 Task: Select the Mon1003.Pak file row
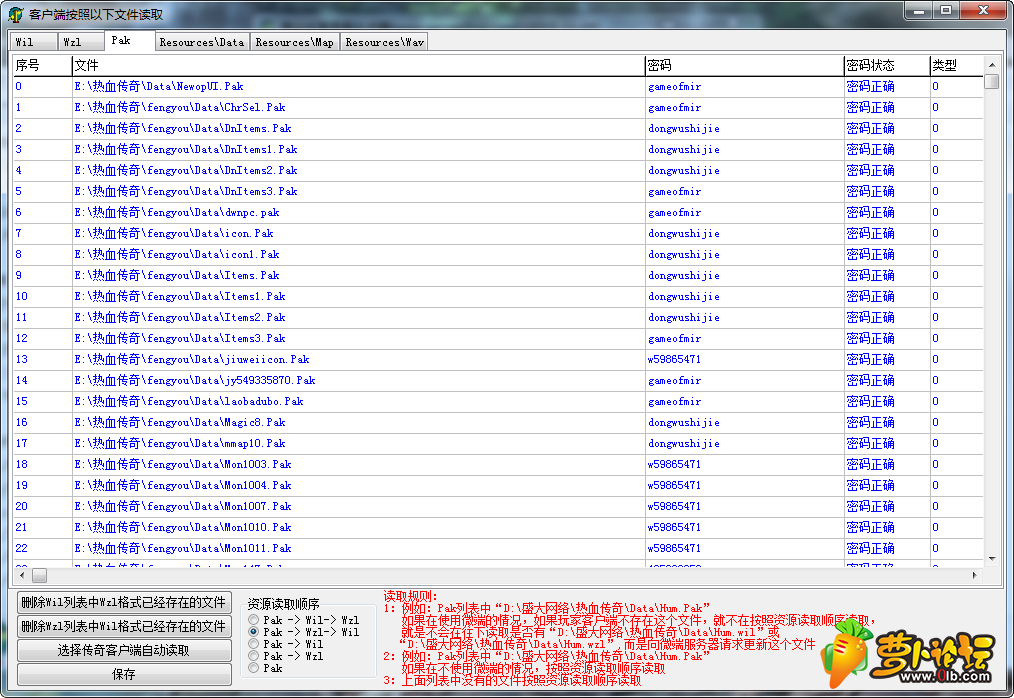498,464
